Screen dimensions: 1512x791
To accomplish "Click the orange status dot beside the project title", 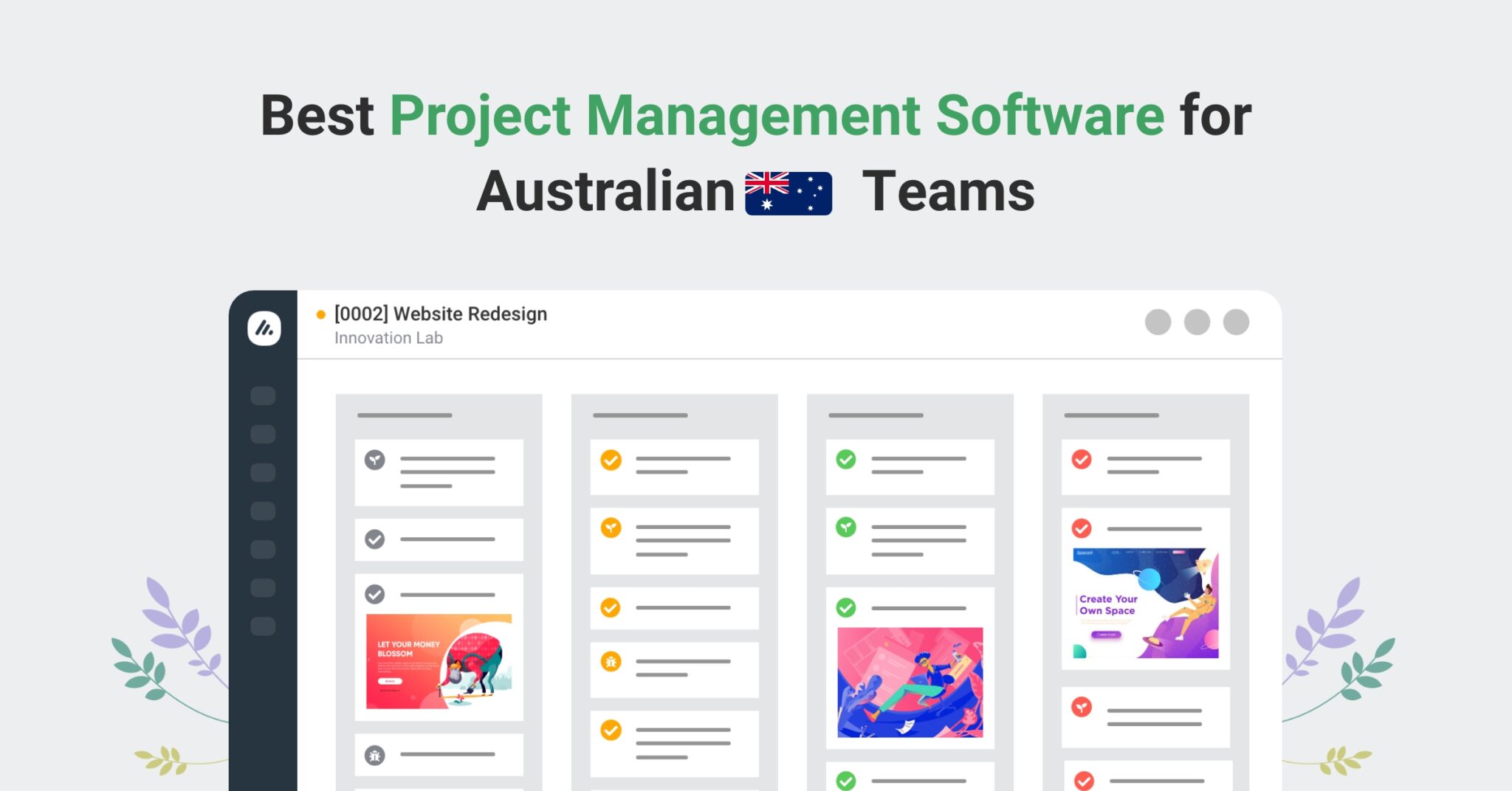I will coord(320,314).
